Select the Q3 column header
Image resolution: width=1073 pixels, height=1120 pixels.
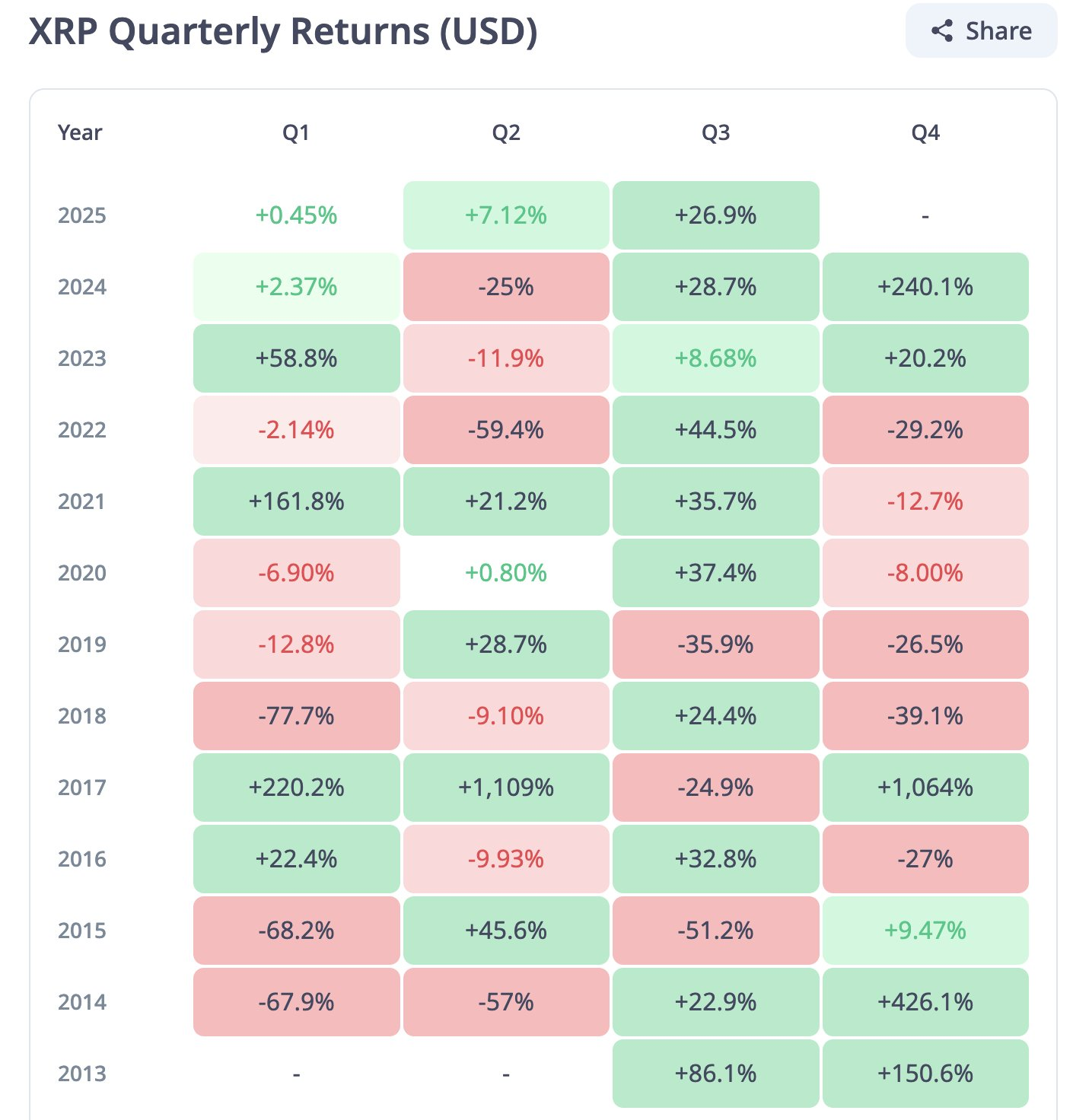click(715, 133)
